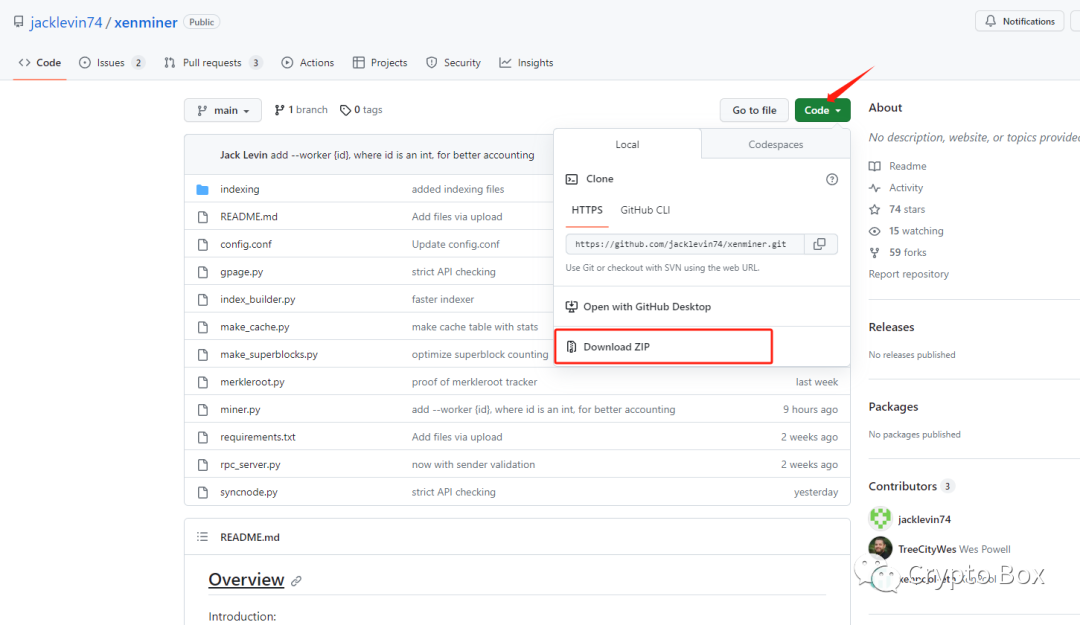Viewport: 1080px width, 625px height.
Task: Open the jacklevin74 owner link
Action: pos(66,23)
